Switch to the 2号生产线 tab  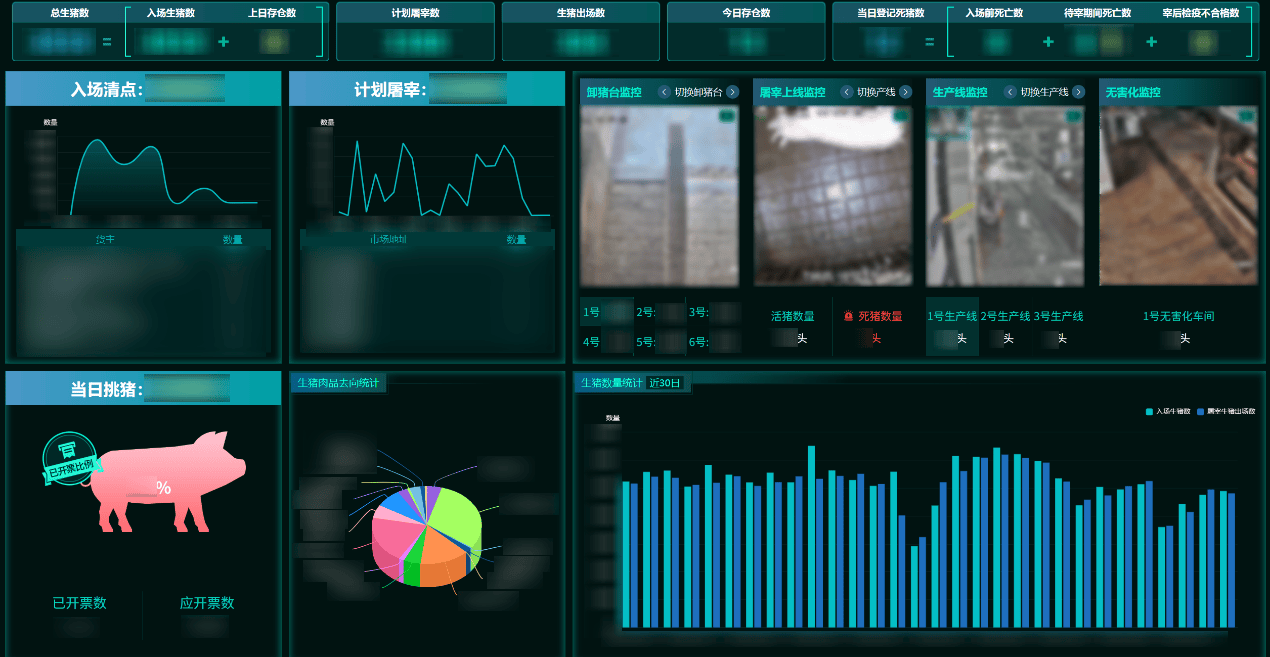click(x=1005, y=316)
